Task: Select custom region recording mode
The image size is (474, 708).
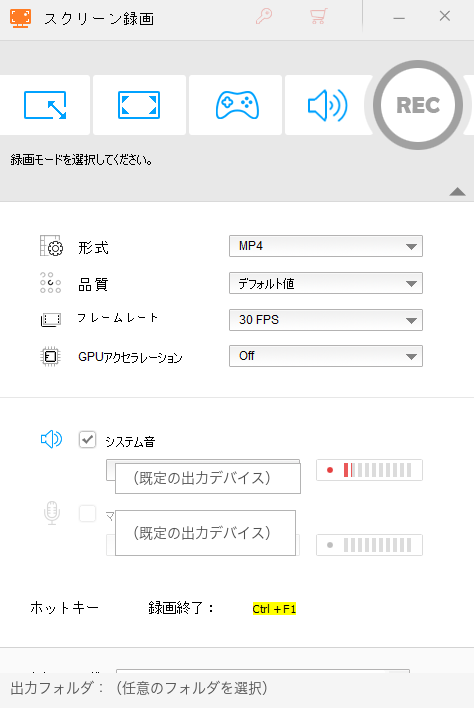Action: click(x=45, y=105)
